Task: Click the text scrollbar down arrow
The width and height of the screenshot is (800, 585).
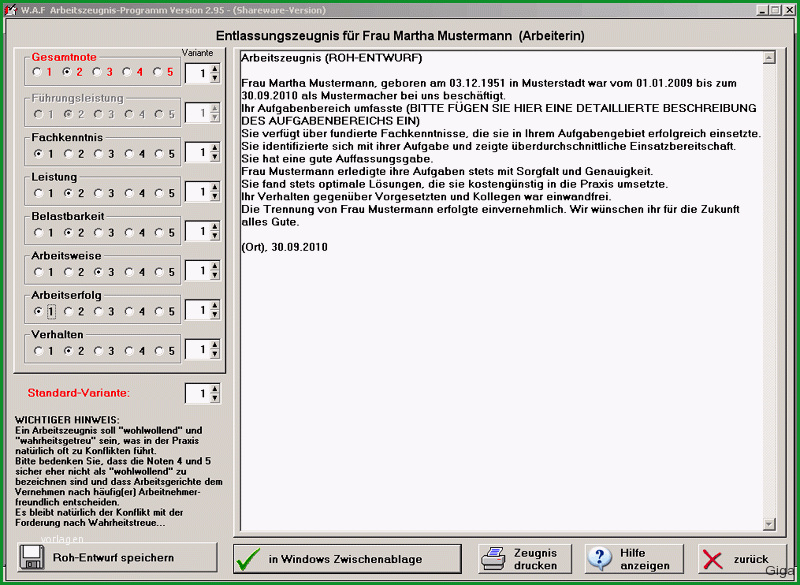Action: [x=769, y=523]
